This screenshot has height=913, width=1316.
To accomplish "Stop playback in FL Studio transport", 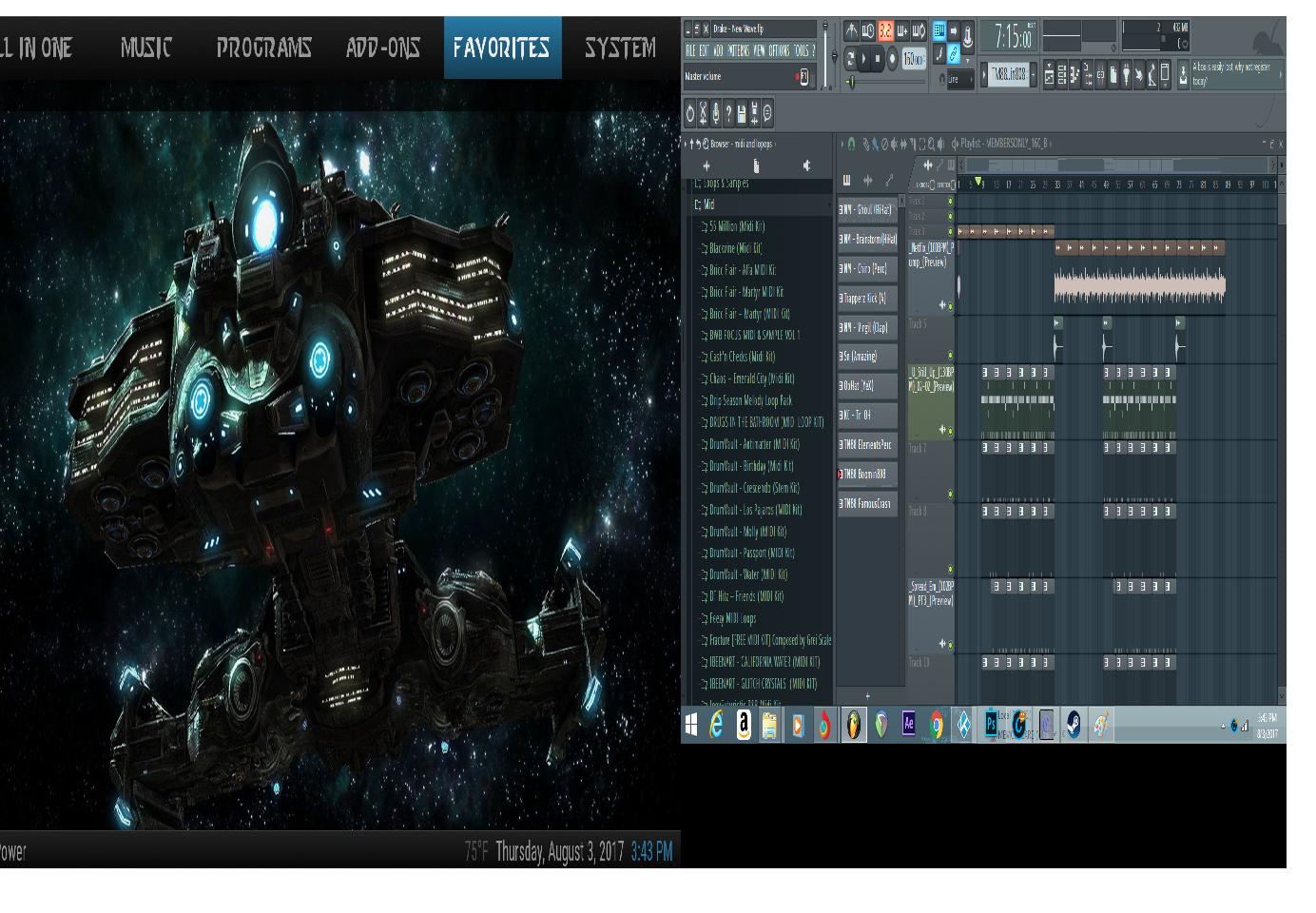I will (x=878, y=59).
